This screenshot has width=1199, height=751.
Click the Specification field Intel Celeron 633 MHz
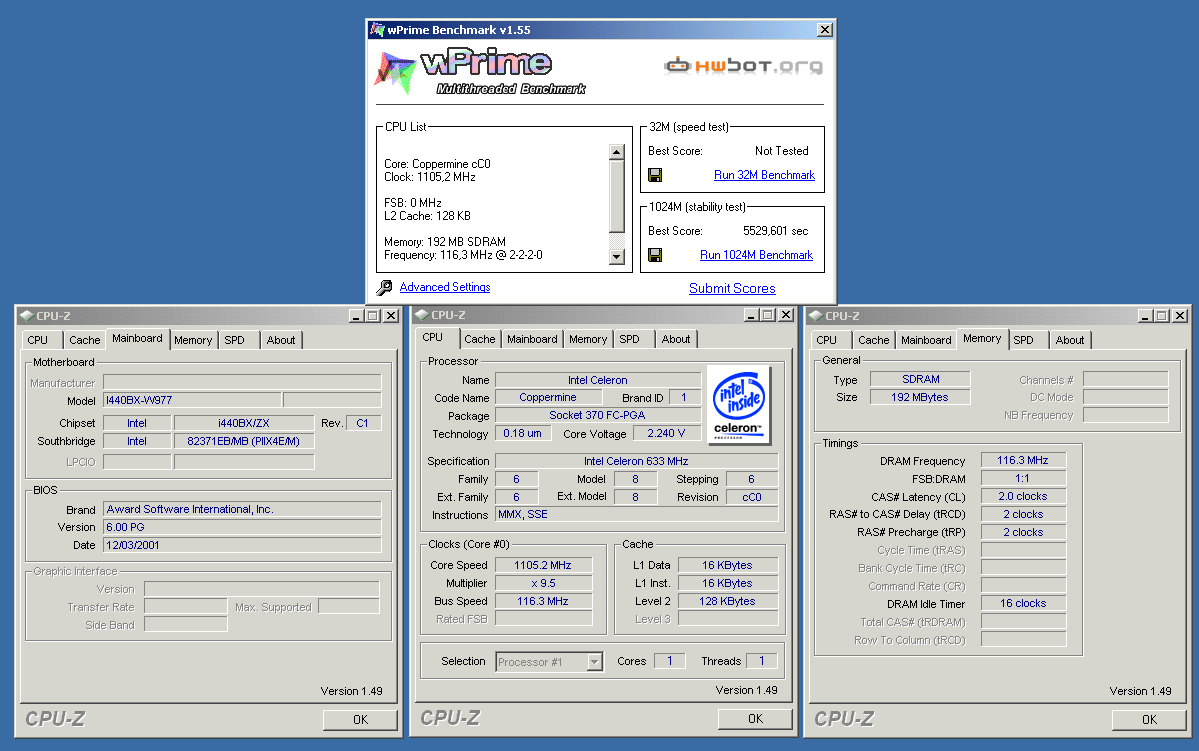click(x=636, y=461)
